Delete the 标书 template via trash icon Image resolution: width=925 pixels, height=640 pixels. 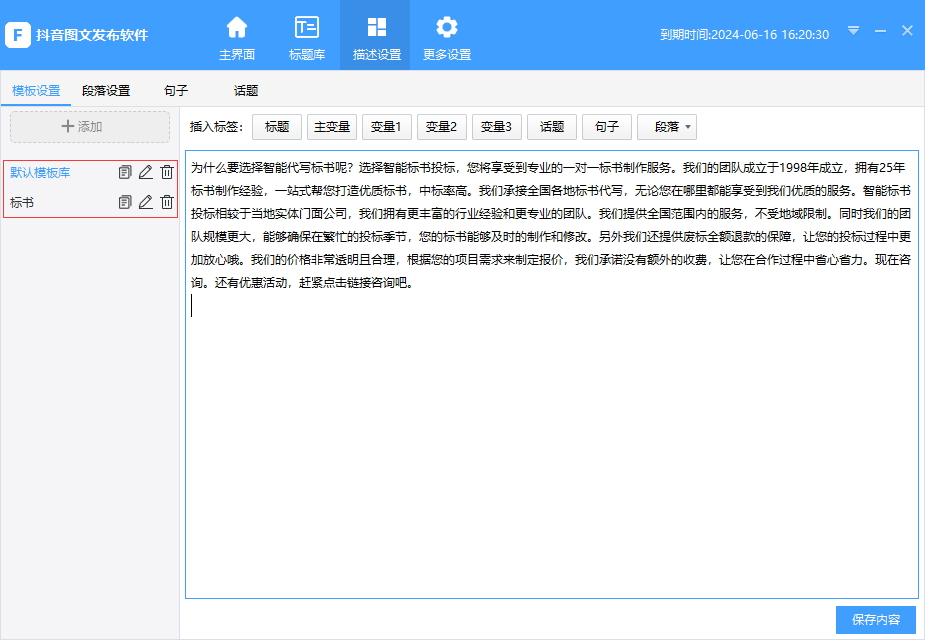(x=166, y=201)
